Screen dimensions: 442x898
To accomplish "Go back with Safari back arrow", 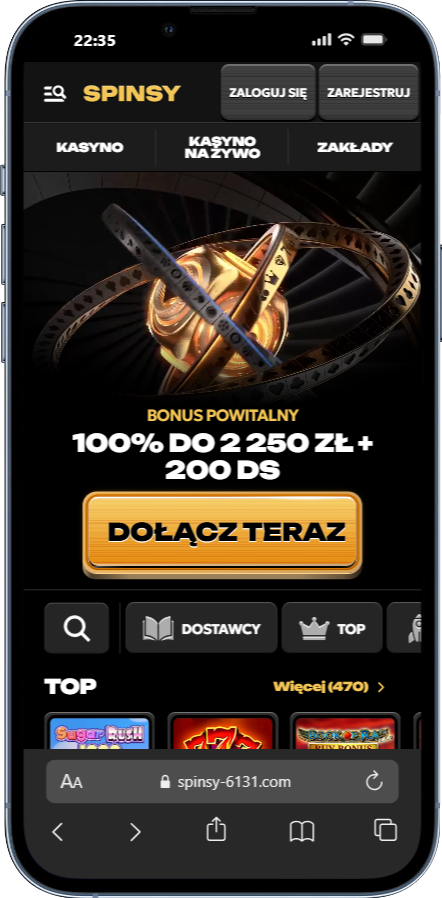I will (x=57, y=832).
